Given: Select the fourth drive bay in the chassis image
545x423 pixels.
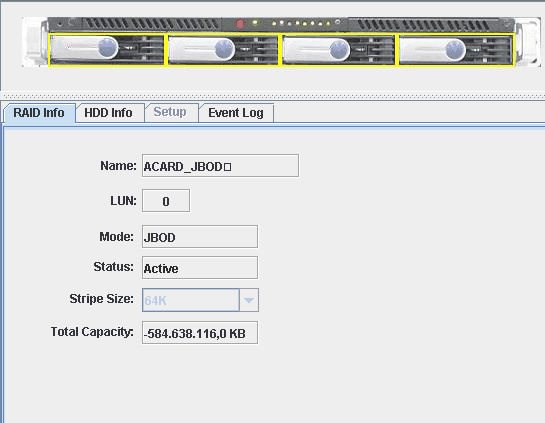Looking at the screenshot, I should (x=457, y=49).
